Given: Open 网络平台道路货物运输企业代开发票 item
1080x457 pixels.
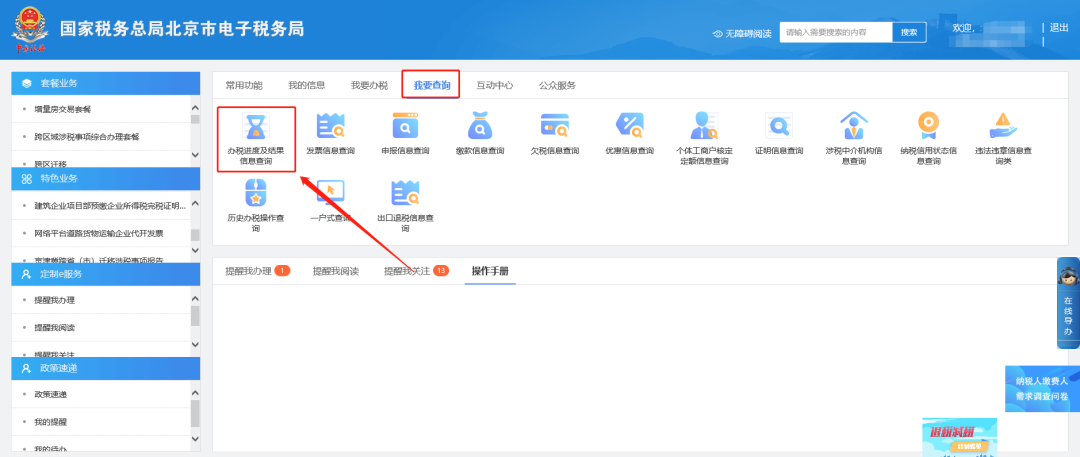Looking at the screenshot, I should click(x=101, y=233).
